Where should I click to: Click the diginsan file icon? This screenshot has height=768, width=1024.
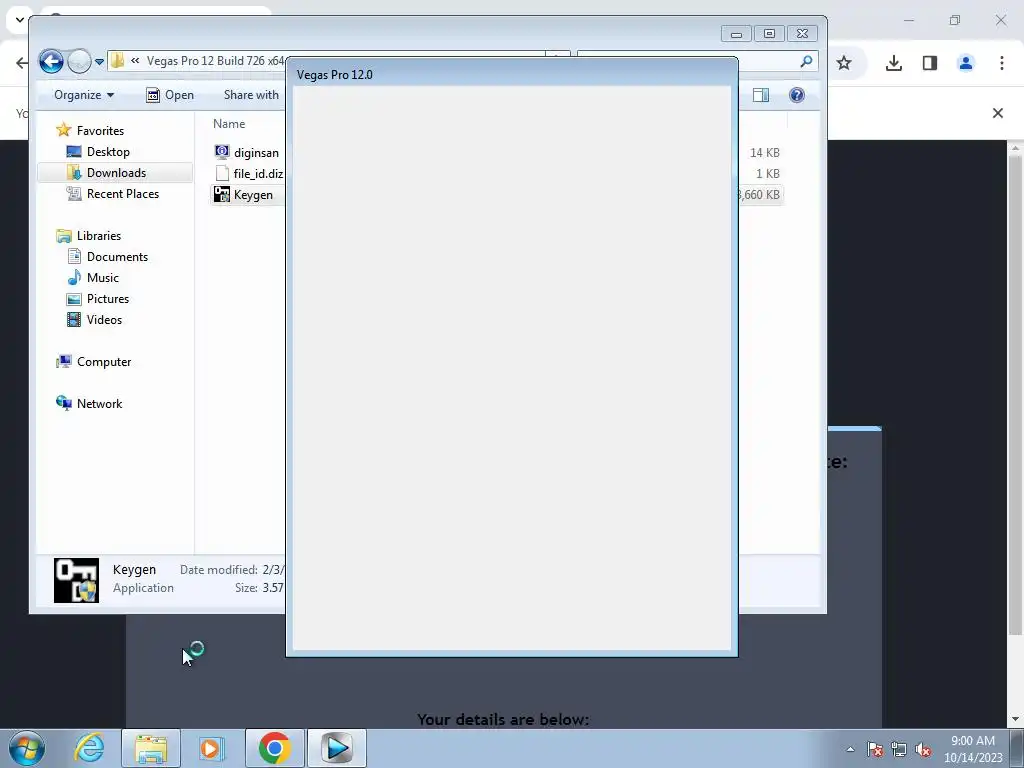coord(222,152)
